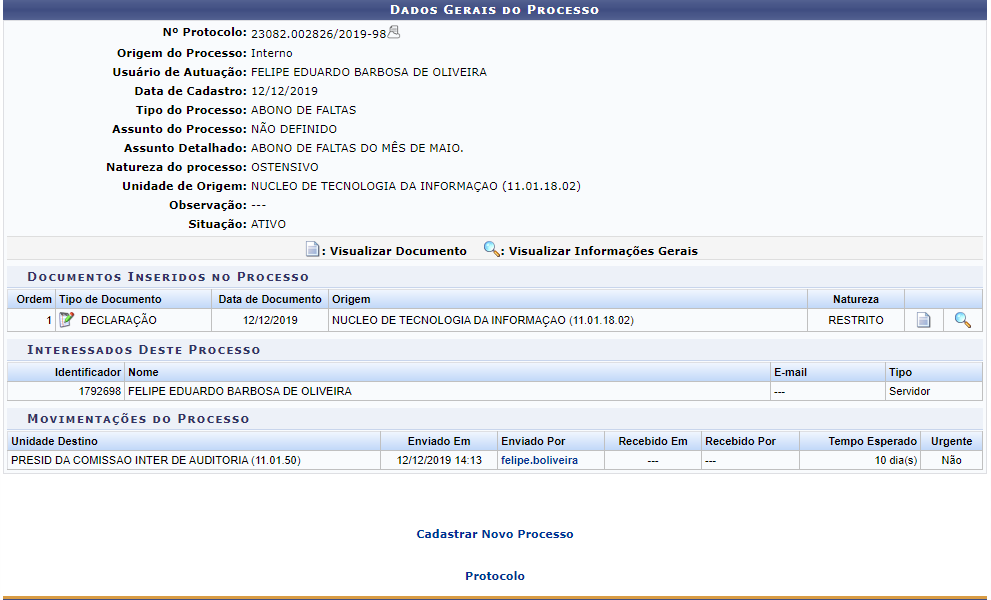Click the 'Natureza' column header
The height and width of the screenshot is (600, 991).
pyautogui.click(x=856, y=299)
